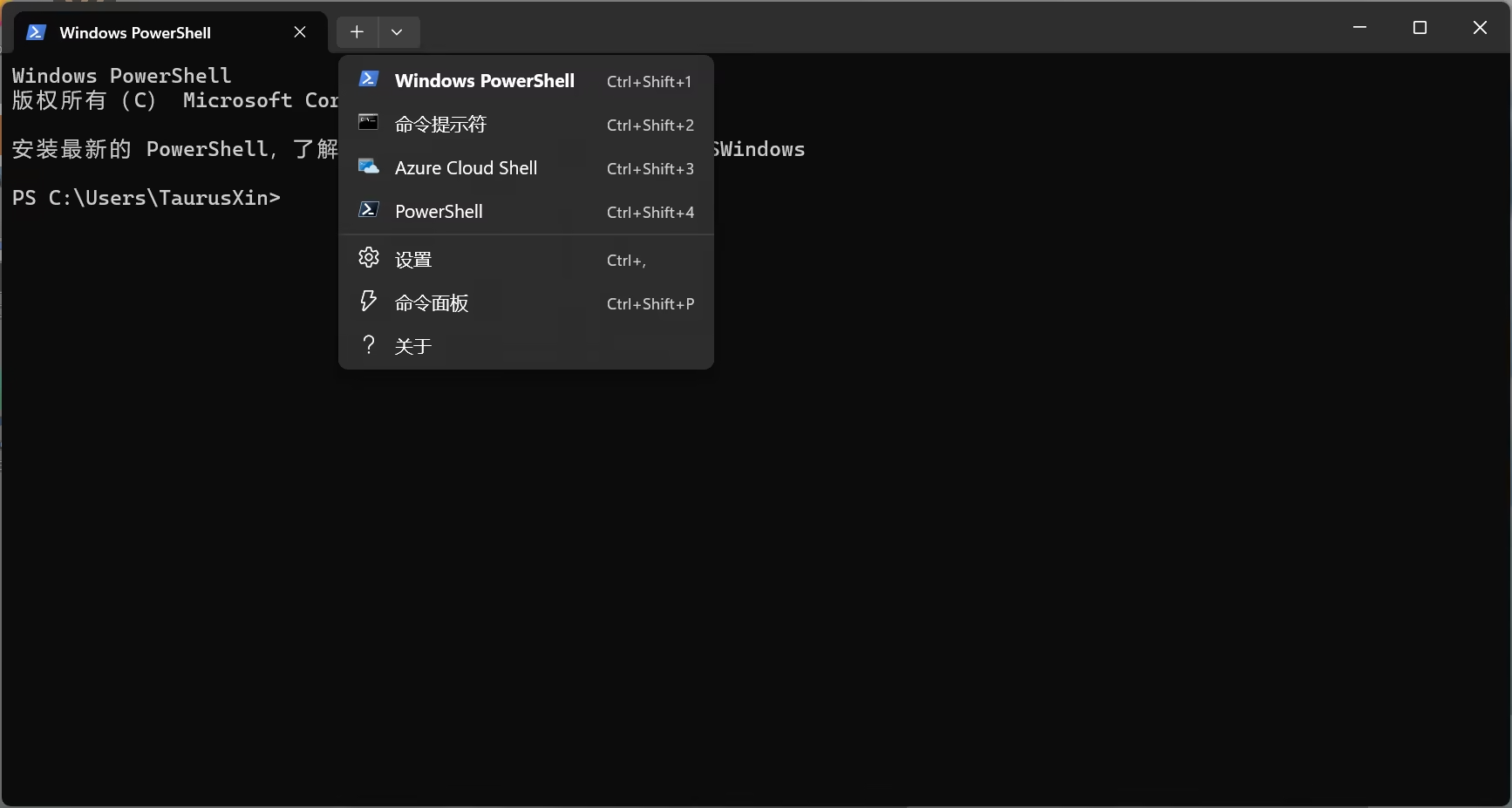Screen dimensions: 1512x808
Task: Close the Windows PowerShell tab
Action: coord(300,32)
